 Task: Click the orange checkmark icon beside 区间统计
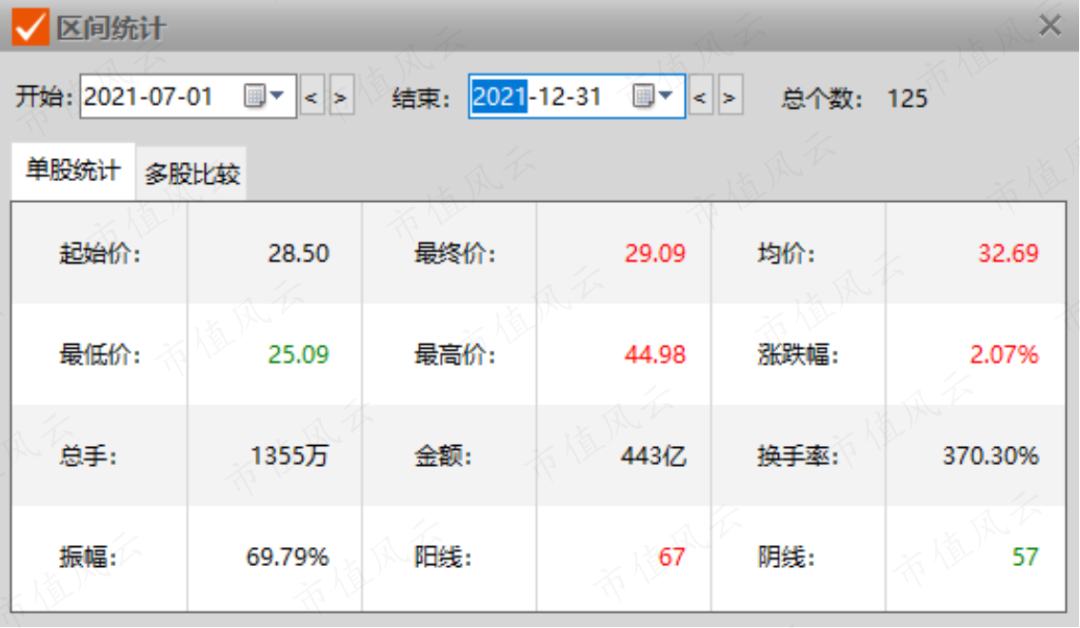[30, 27]
